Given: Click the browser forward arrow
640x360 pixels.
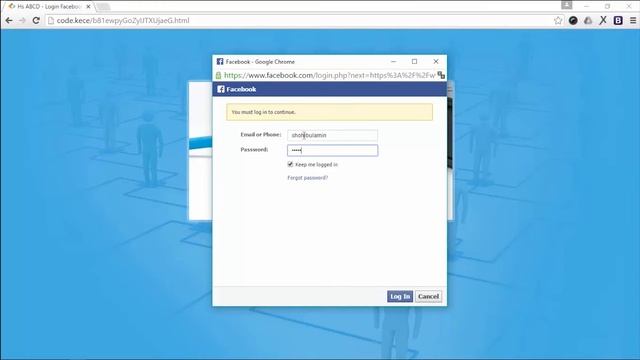Looking at the screenshot, I should (22, 20).
